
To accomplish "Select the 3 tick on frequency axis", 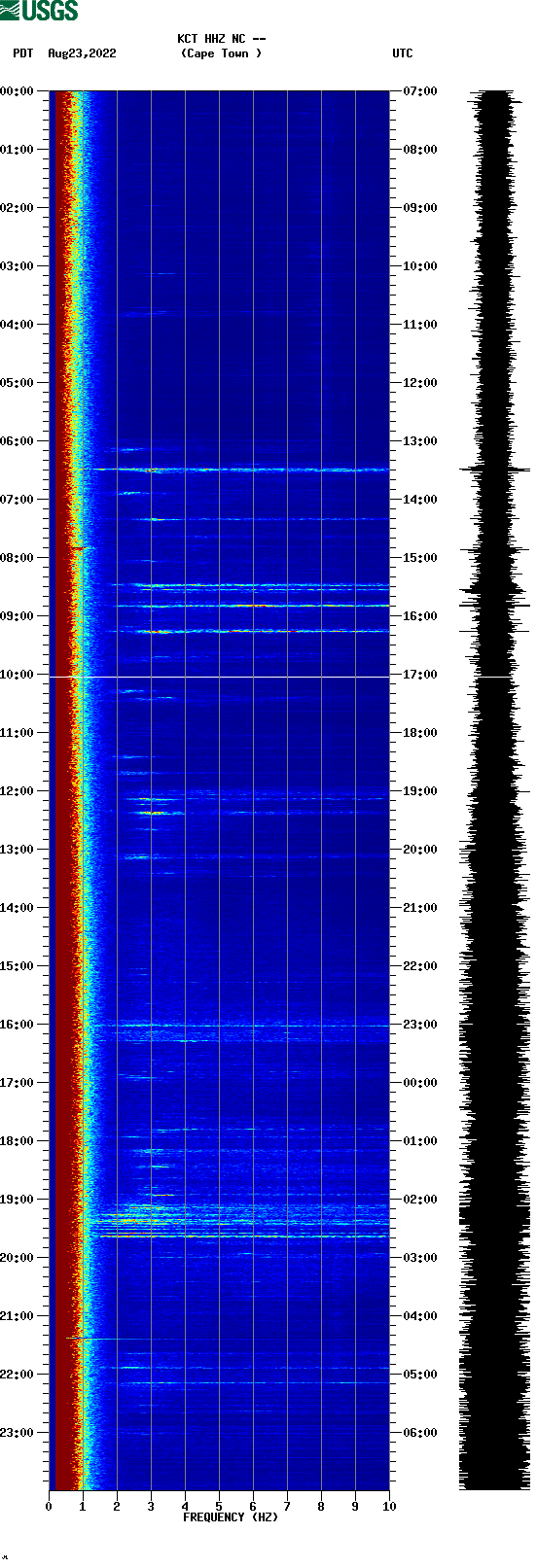I will click(x=151, y=1507).
